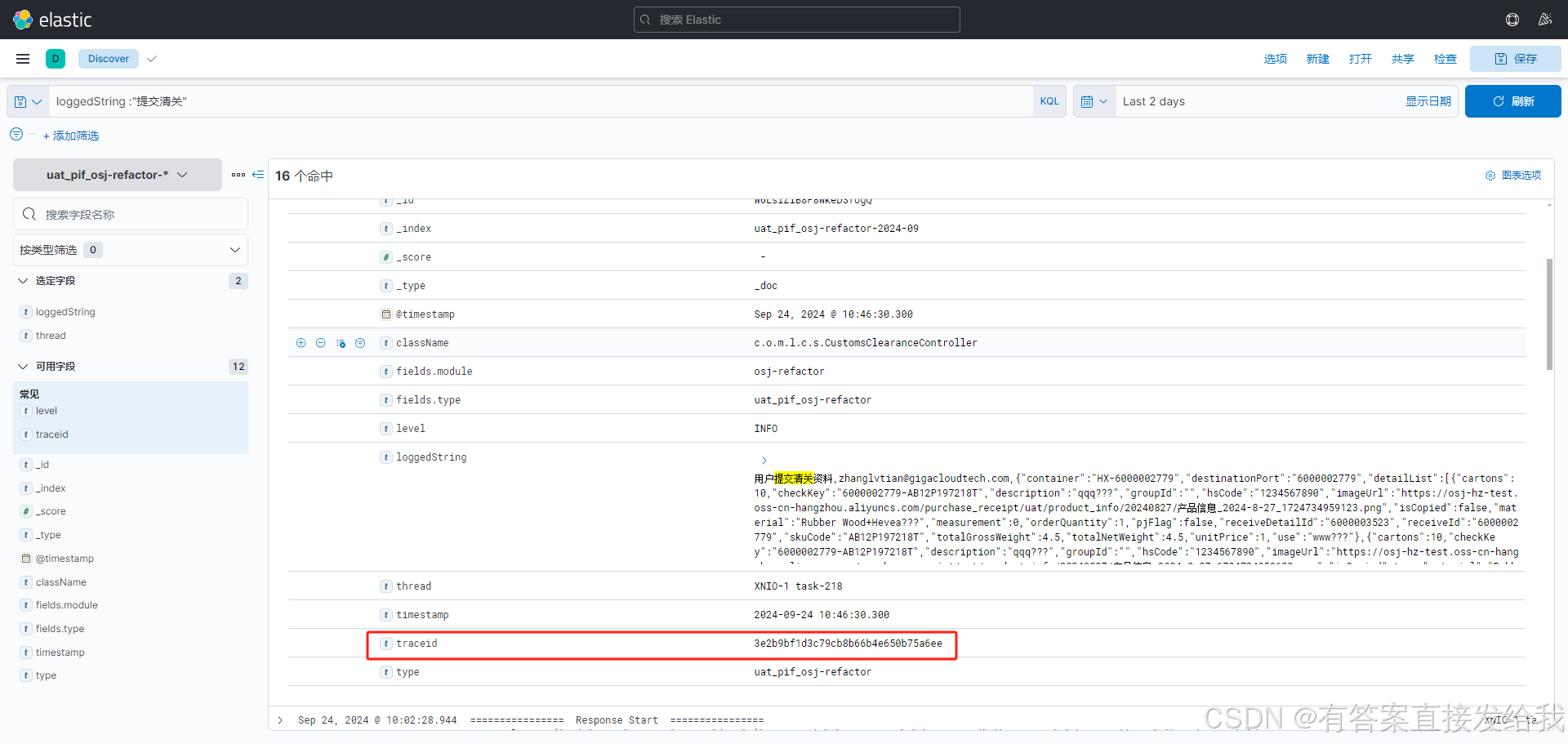Expand the loggedString field value arrow
1568x744 pixels.
(763, 460)
